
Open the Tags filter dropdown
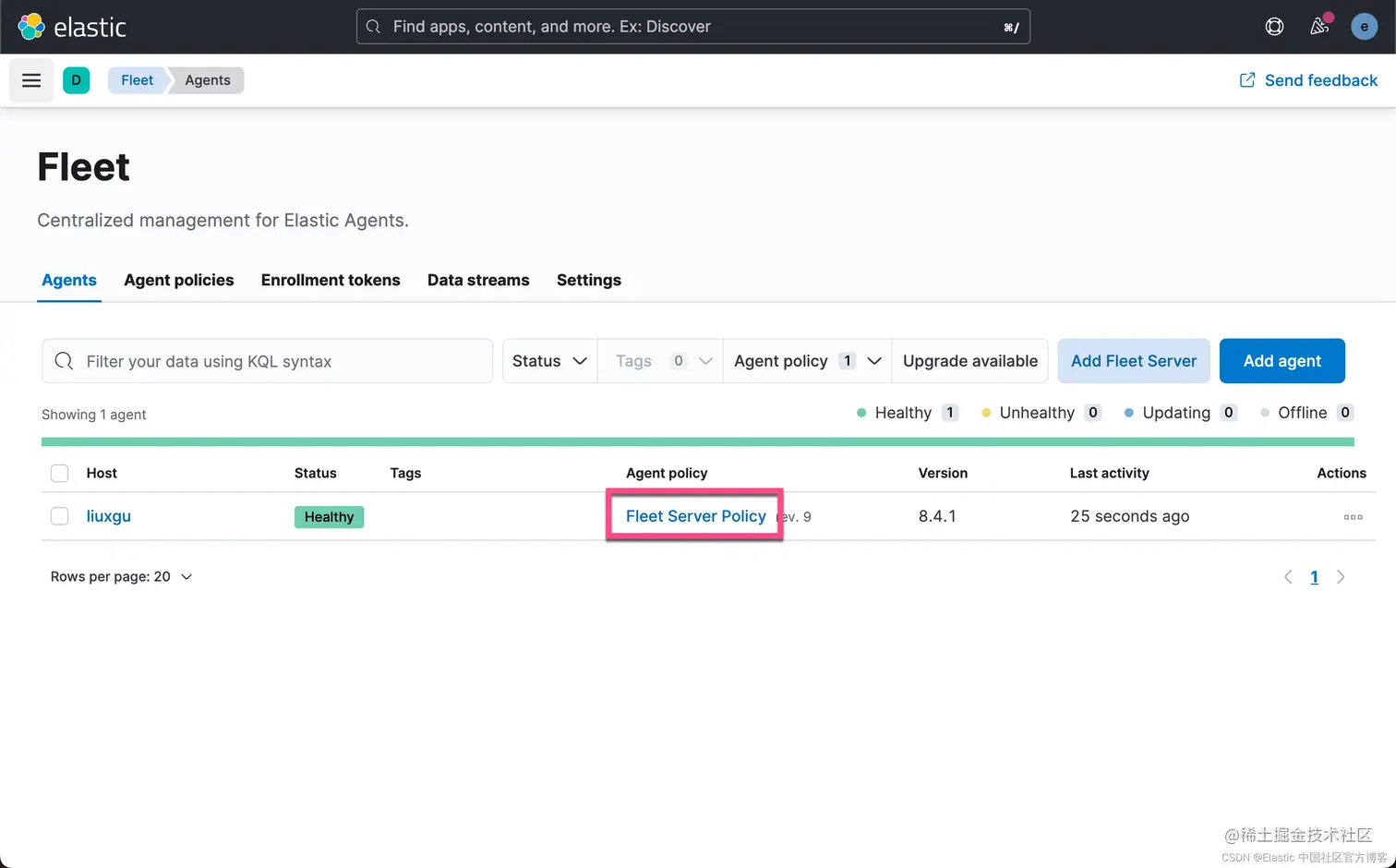tap(660, 361)
